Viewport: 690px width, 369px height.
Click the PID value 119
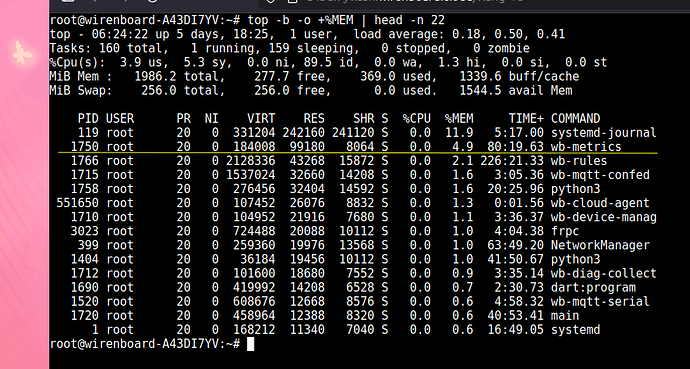(x=89, y=133)
